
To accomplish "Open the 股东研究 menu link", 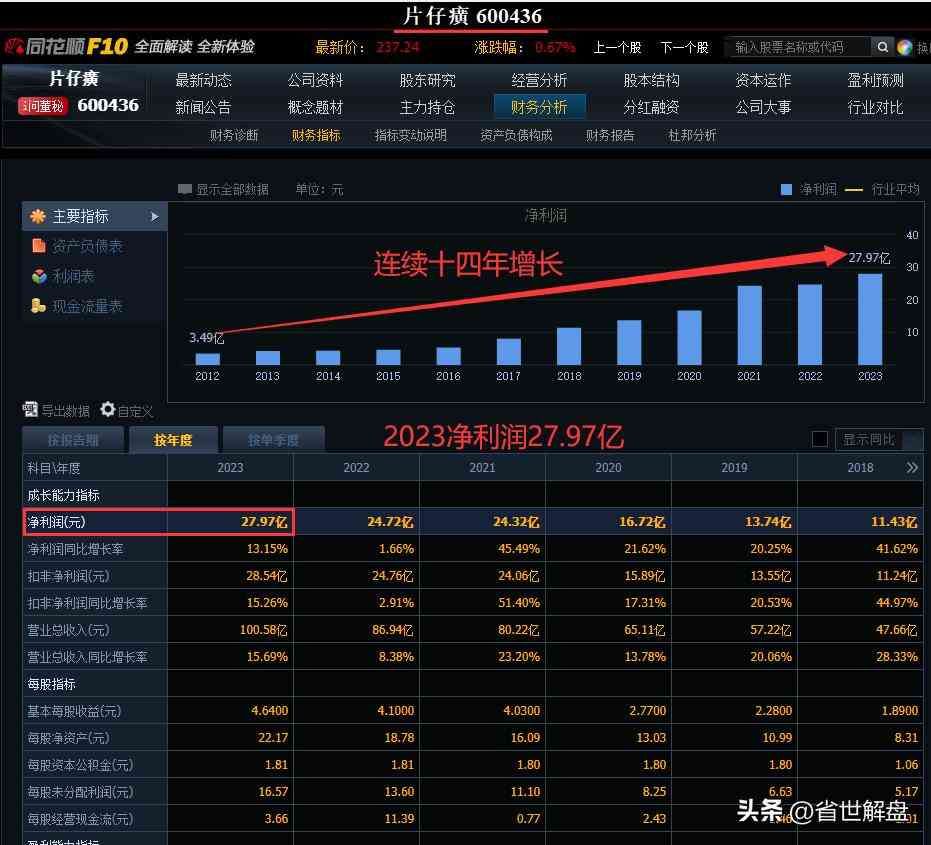I will (x=427, y=80).
